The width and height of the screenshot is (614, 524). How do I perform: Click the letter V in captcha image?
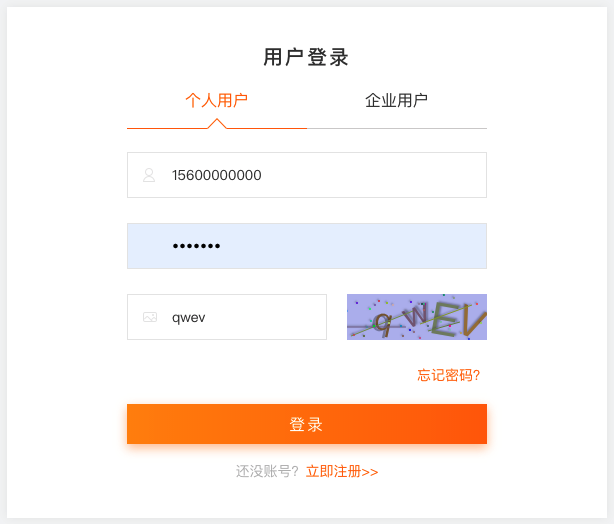472,321
